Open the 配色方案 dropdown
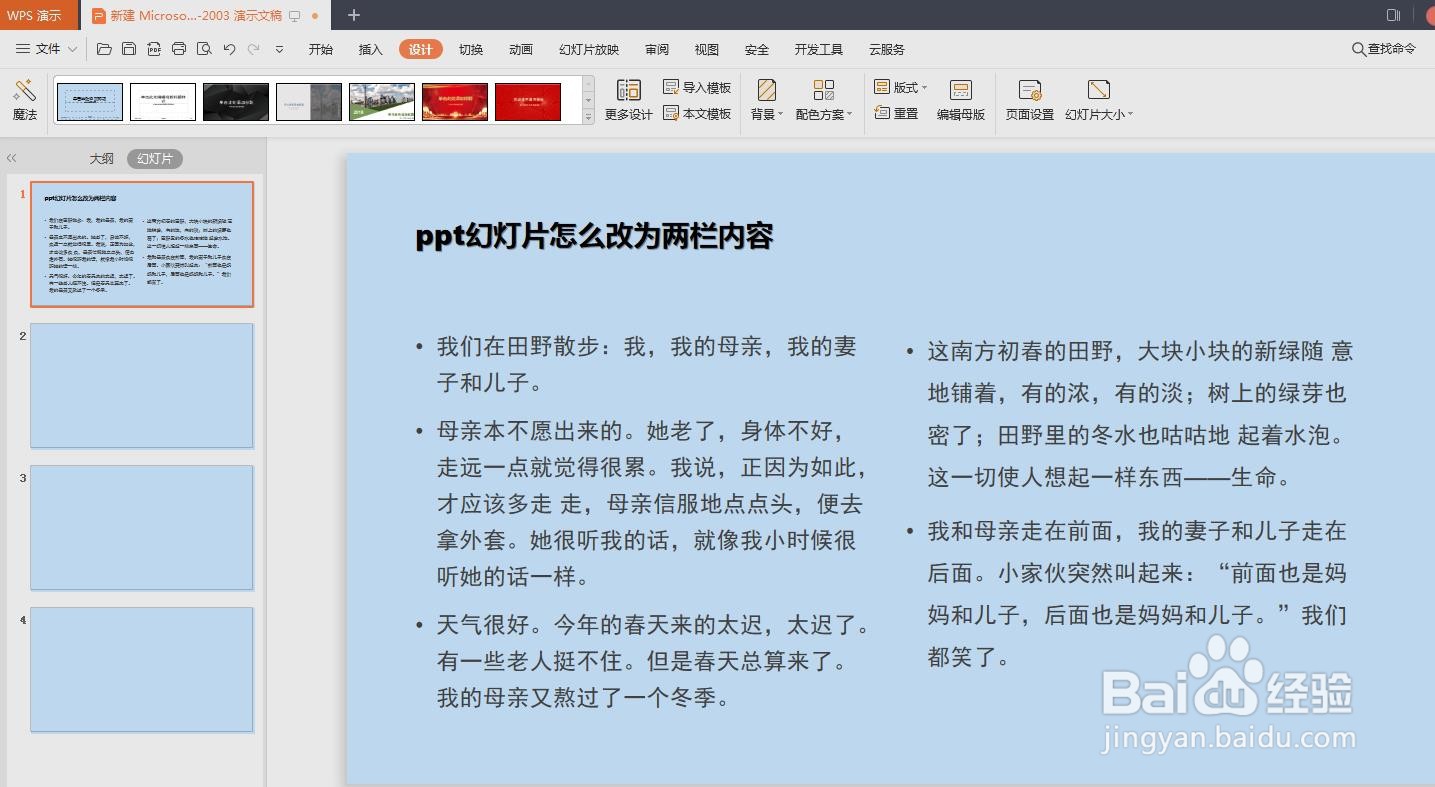Viewport: 1435px width, 787px height. [x=824, y=100]
